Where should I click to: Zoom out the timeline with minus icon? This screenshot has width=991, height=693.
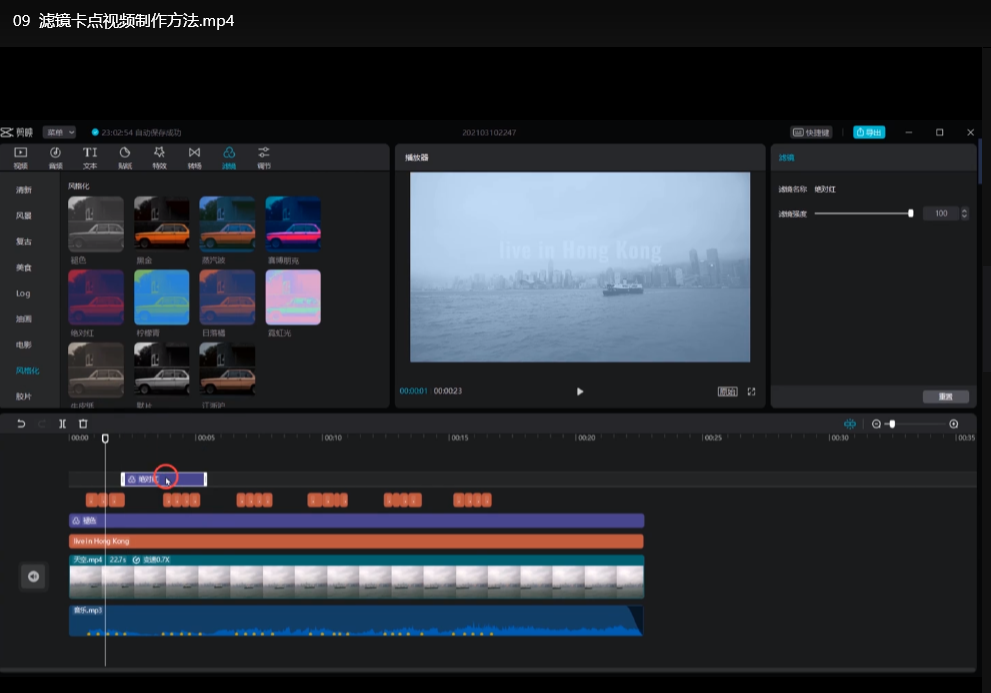click(876, 424)
